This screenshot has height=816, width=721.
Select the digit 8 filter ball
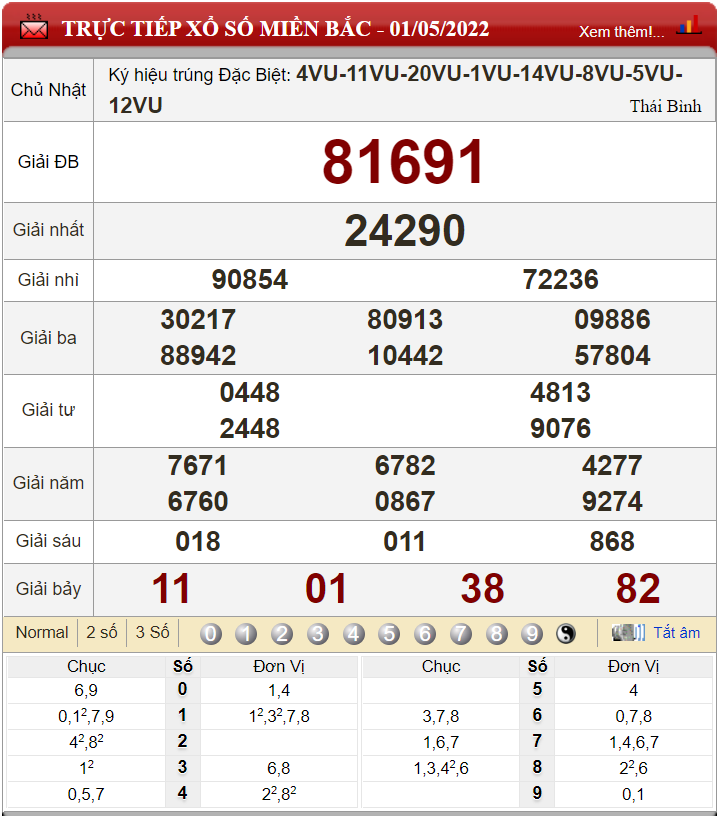497,633
